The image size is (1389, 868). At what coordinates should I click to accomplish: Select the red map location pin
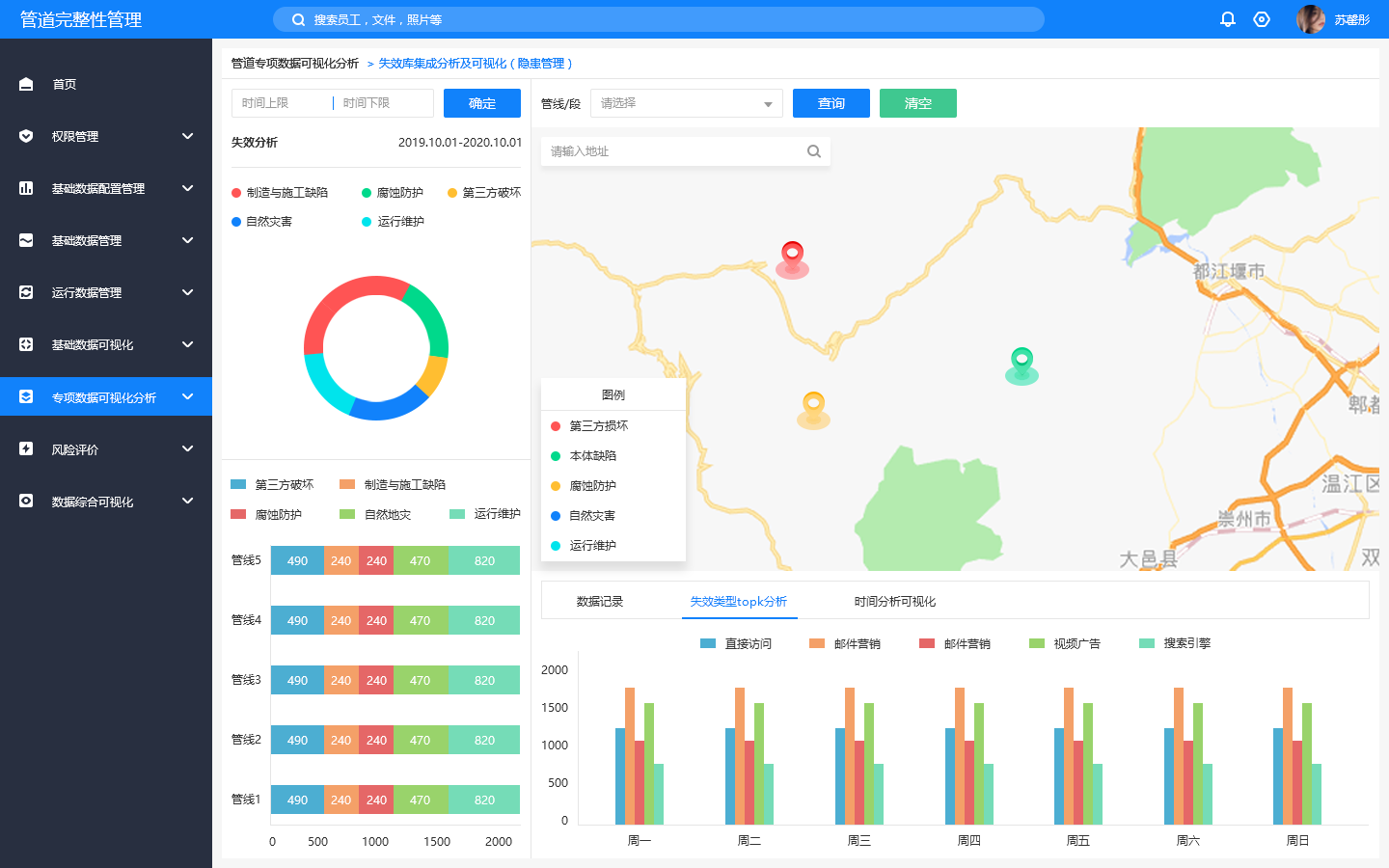tap(792, 257)
